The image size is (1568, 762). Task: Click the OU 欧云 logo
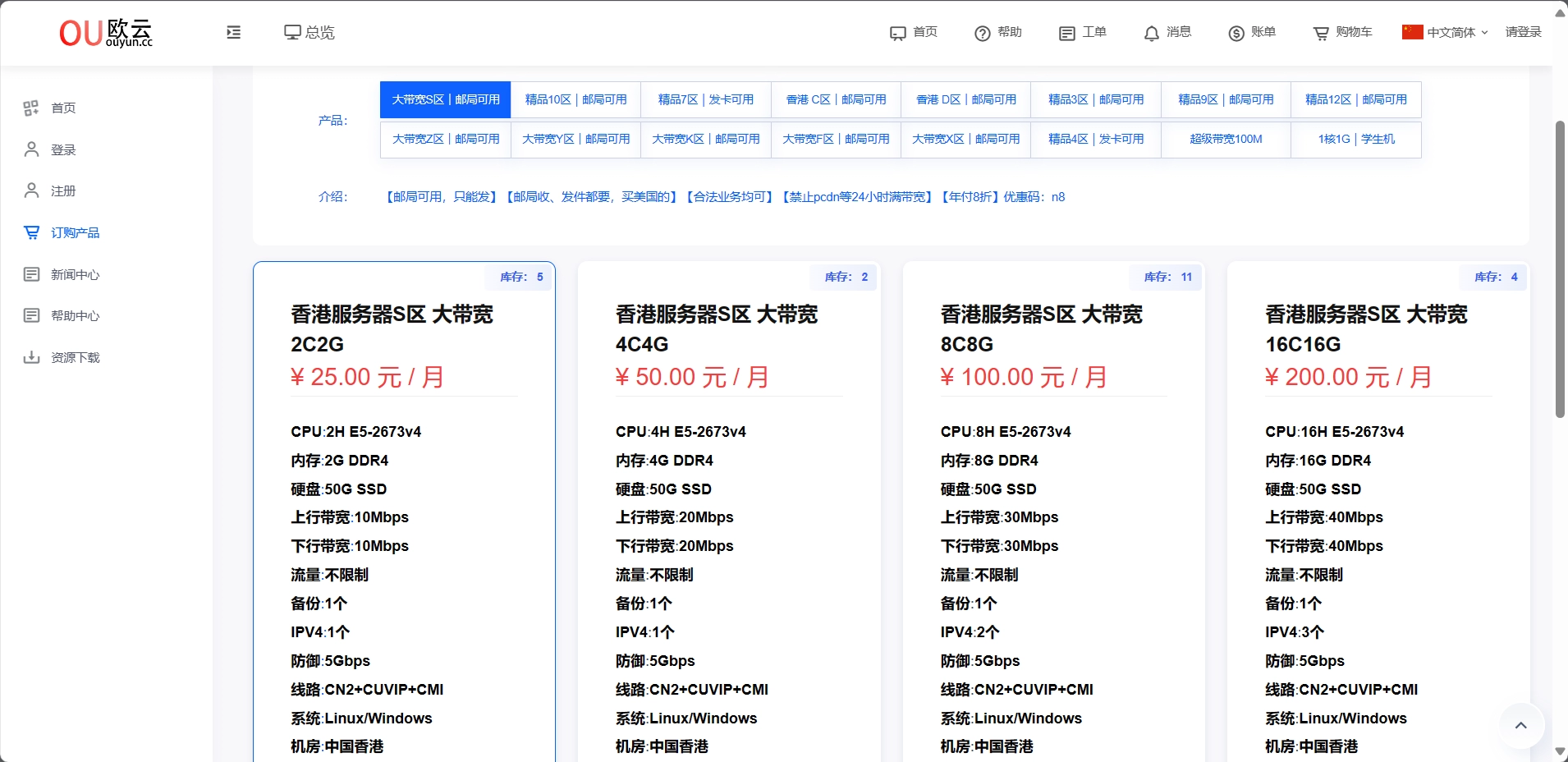(x=106, y=33)
